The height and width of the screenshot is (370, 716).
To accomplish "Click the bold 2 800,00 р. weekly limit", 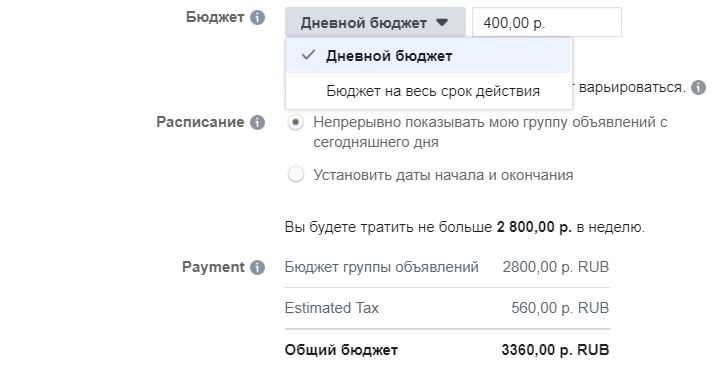I will point(534,227).
